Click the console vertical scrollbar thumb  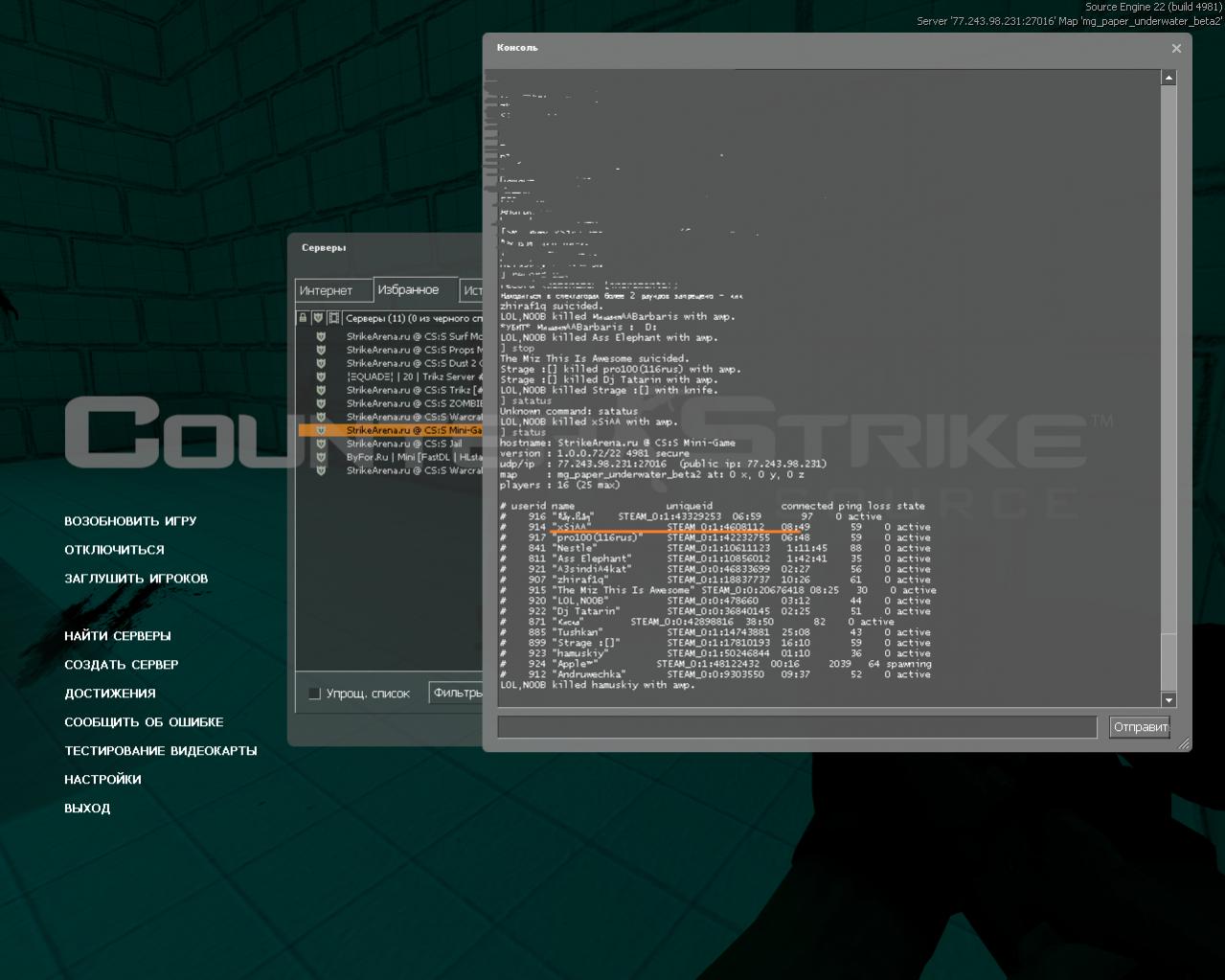[x=1168, y=663]
